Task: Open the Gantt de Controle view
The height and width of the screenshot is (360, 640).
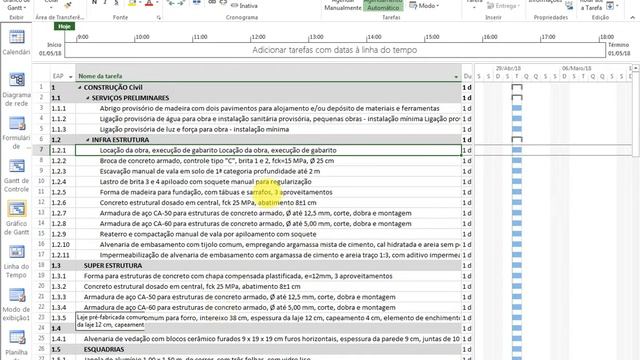Action: 16,175
